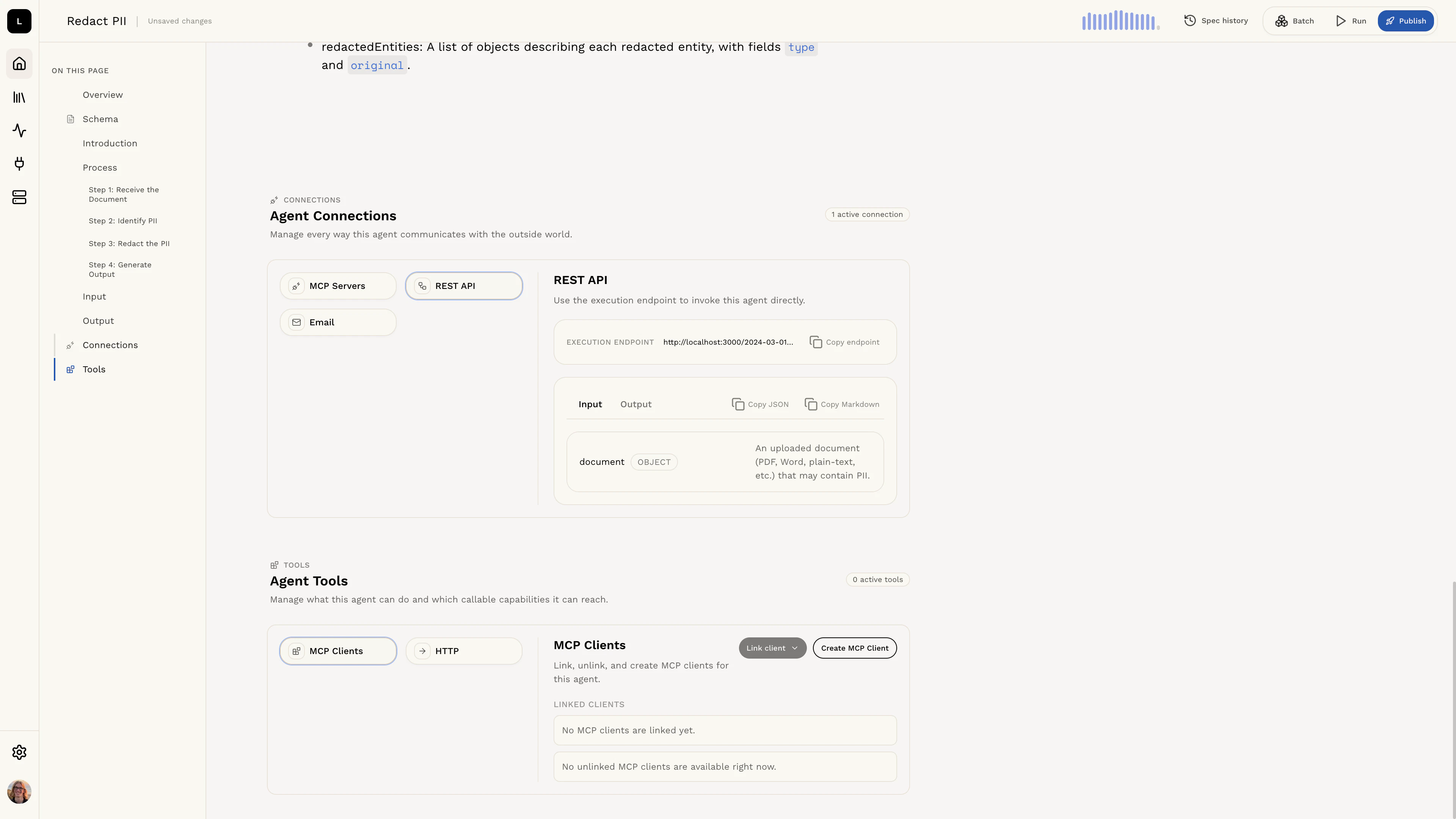Viewport: 1456px width, 819px height.
Task: Click the Copy endpoint icon
Action: coord(816,342)
